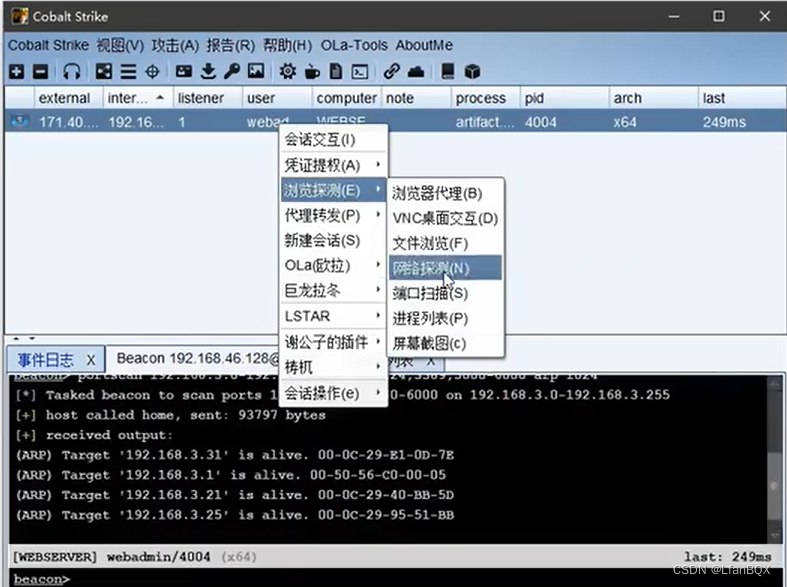Expand the LSTAR submenu arrow

coord(378,316)
